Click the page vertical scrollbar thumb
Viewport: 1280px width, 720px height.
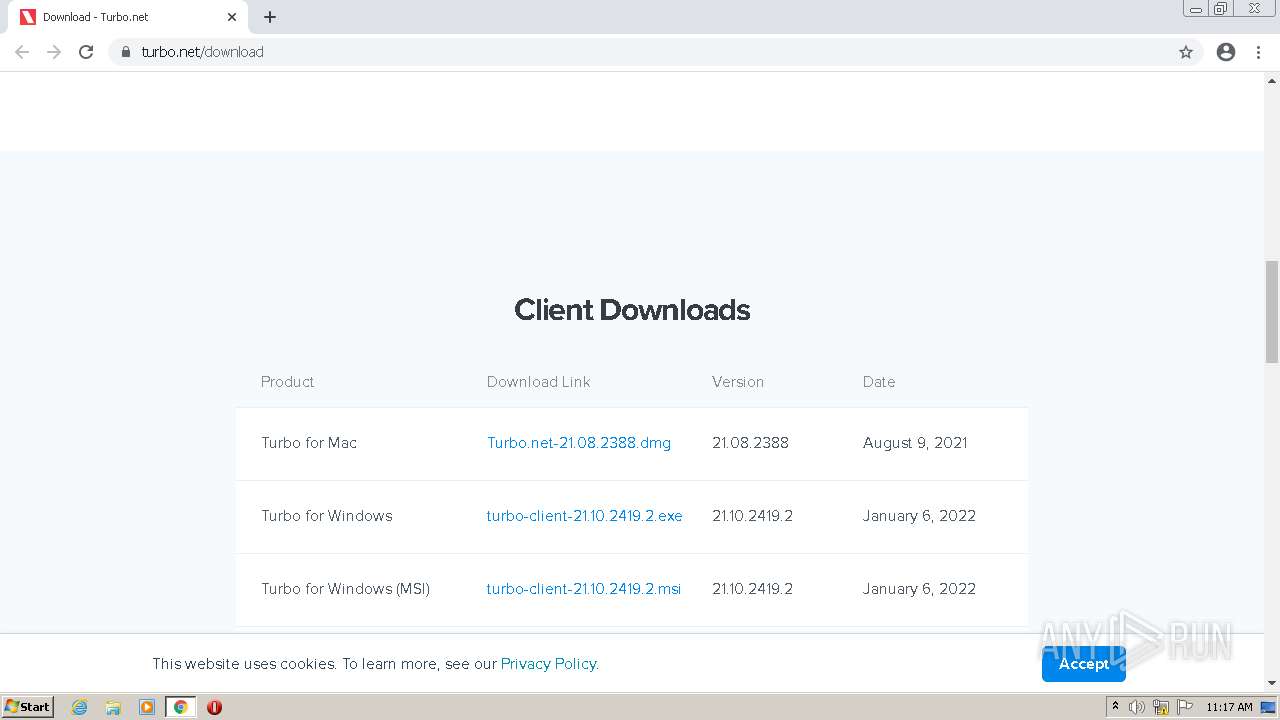click(x=1272, y=312)
